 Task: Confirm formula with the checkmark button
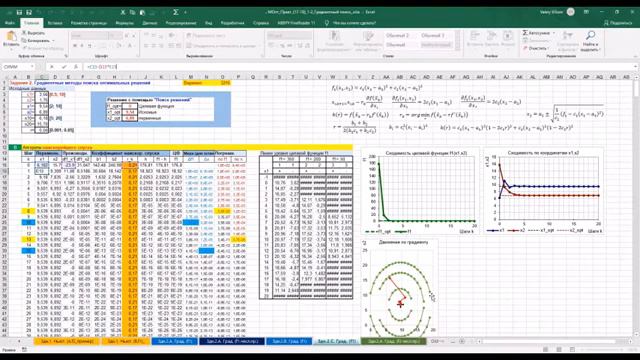click(x=64, y=67)
